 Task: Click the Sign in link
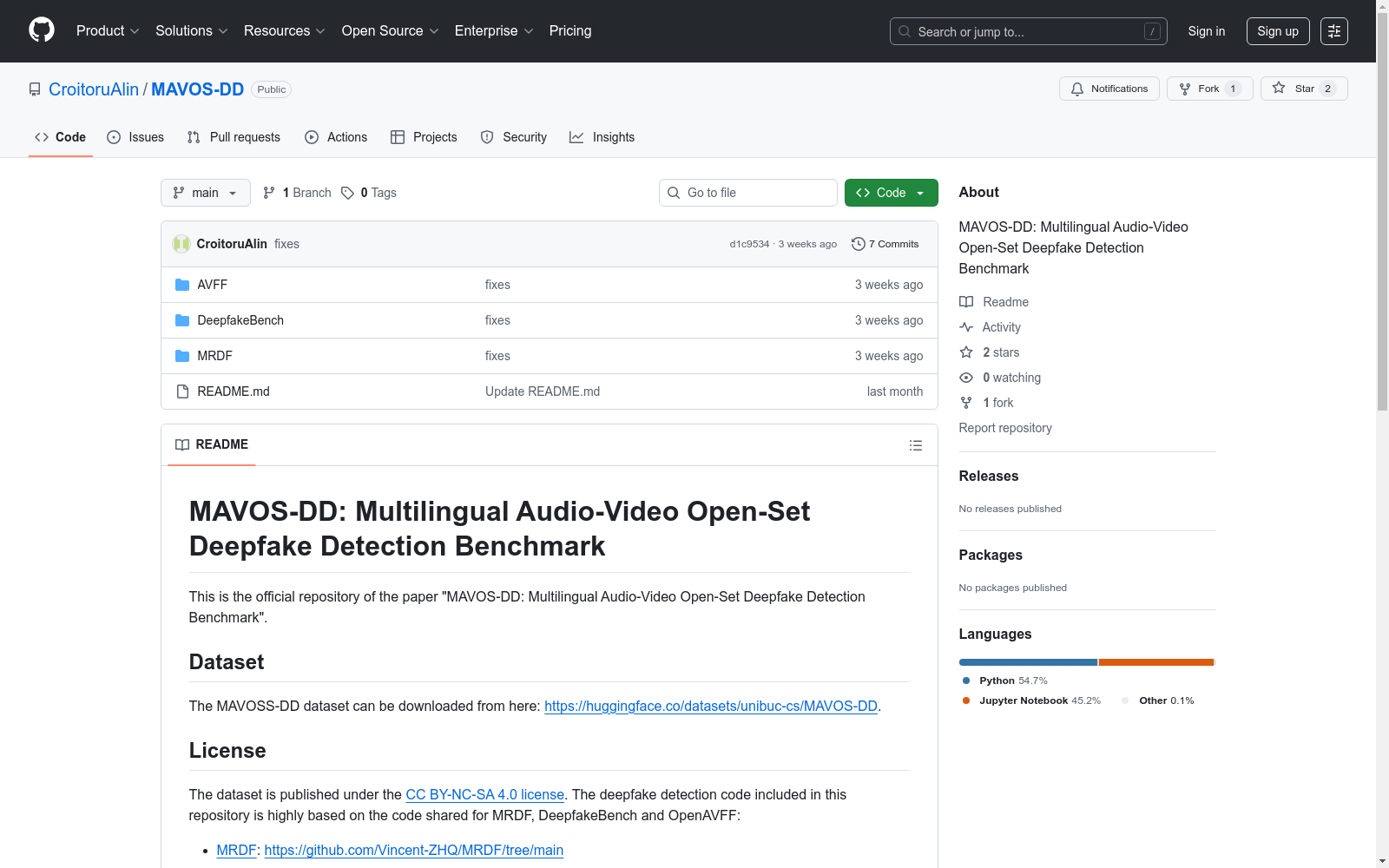1207,31
